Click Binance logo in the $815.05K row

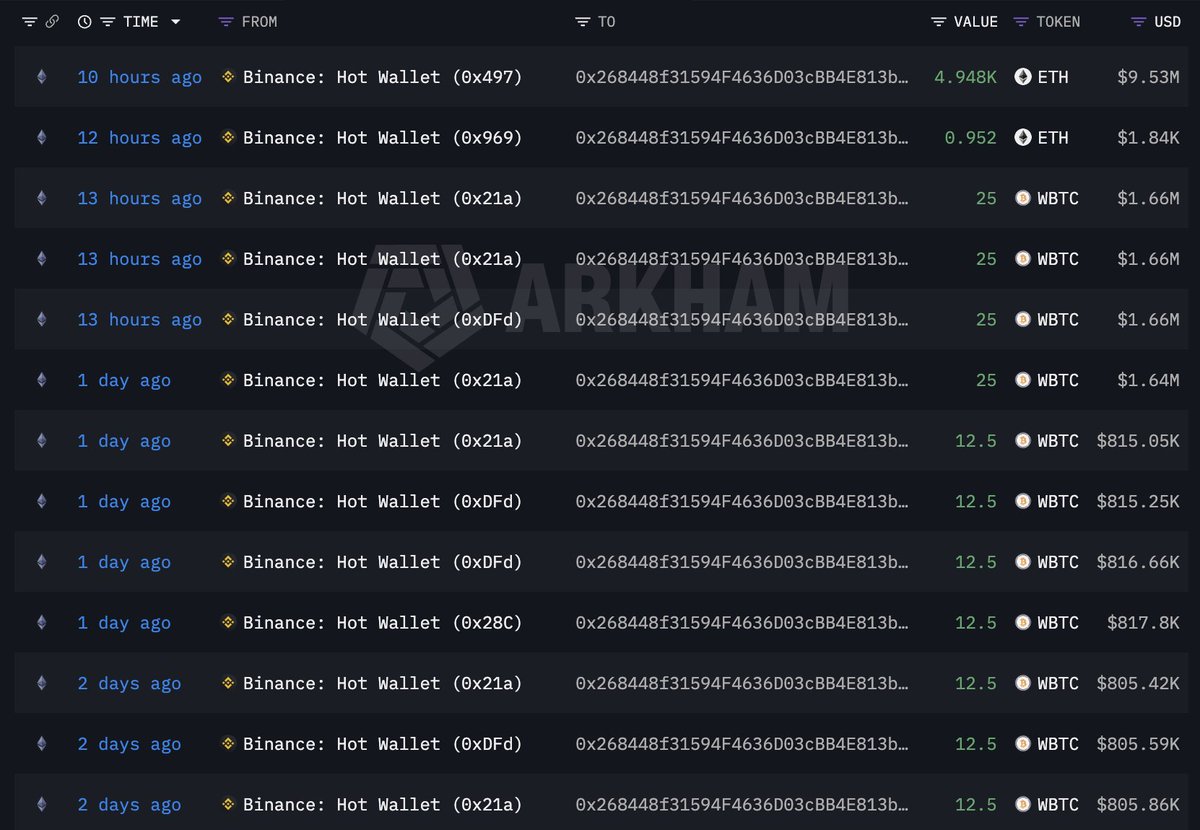(x=228, y=440)
